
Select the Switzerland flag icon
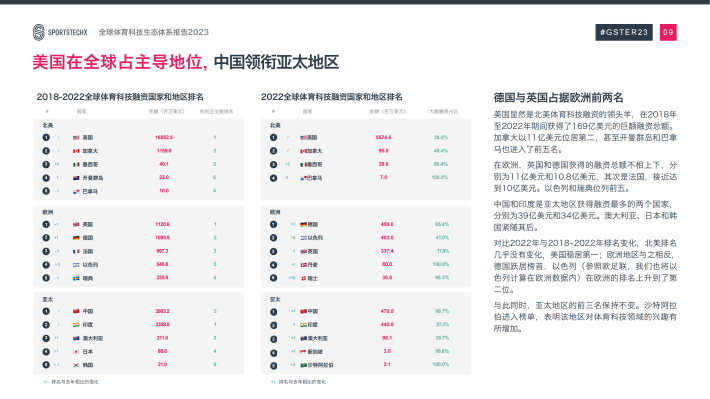click(x=303, y=278)
